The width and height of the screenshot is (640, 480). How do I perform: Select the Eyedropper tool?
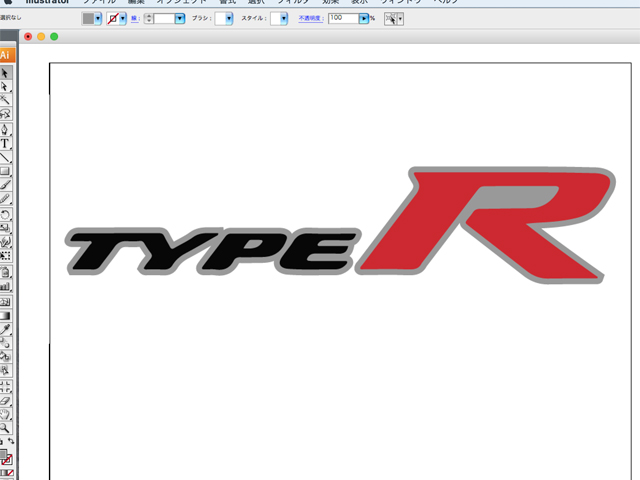click(5, 329)
